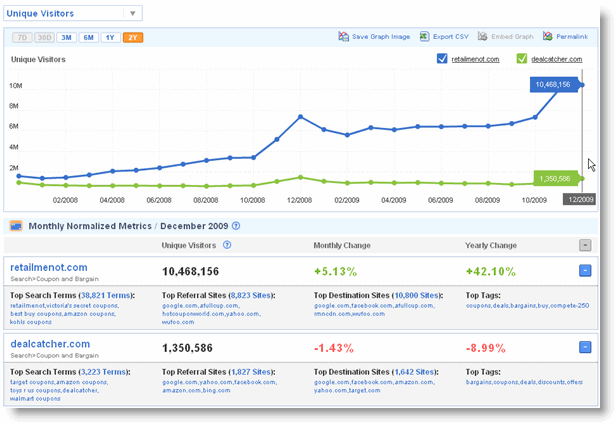Select the 30D time range

pos(44,38)
